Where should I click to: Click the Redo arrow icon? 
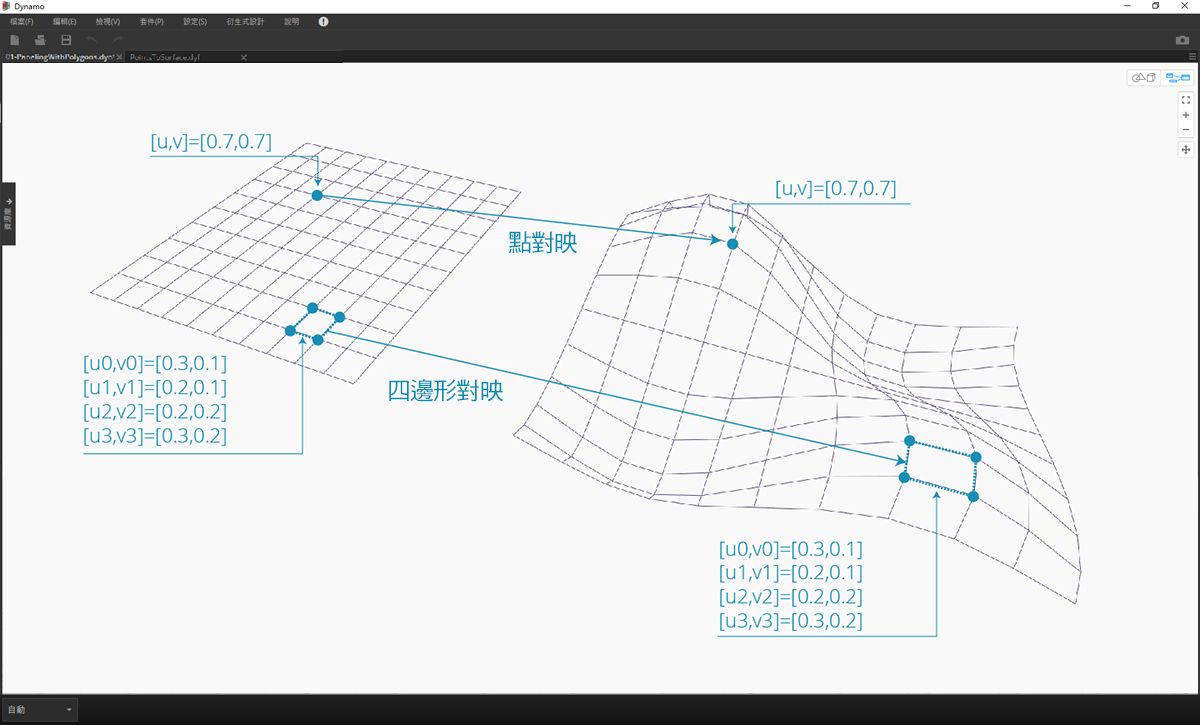point(117,40)
